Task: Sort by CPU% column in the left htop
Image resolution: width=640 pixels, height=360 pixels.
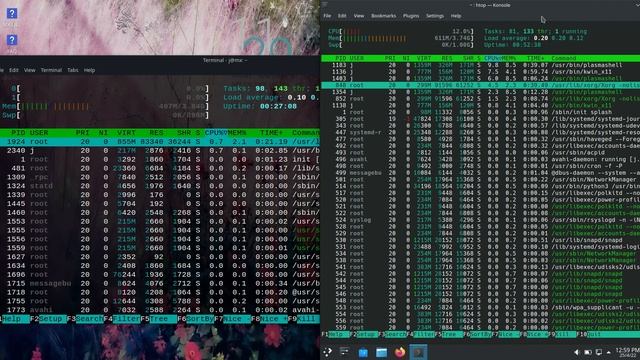Action: pos(216,133)
